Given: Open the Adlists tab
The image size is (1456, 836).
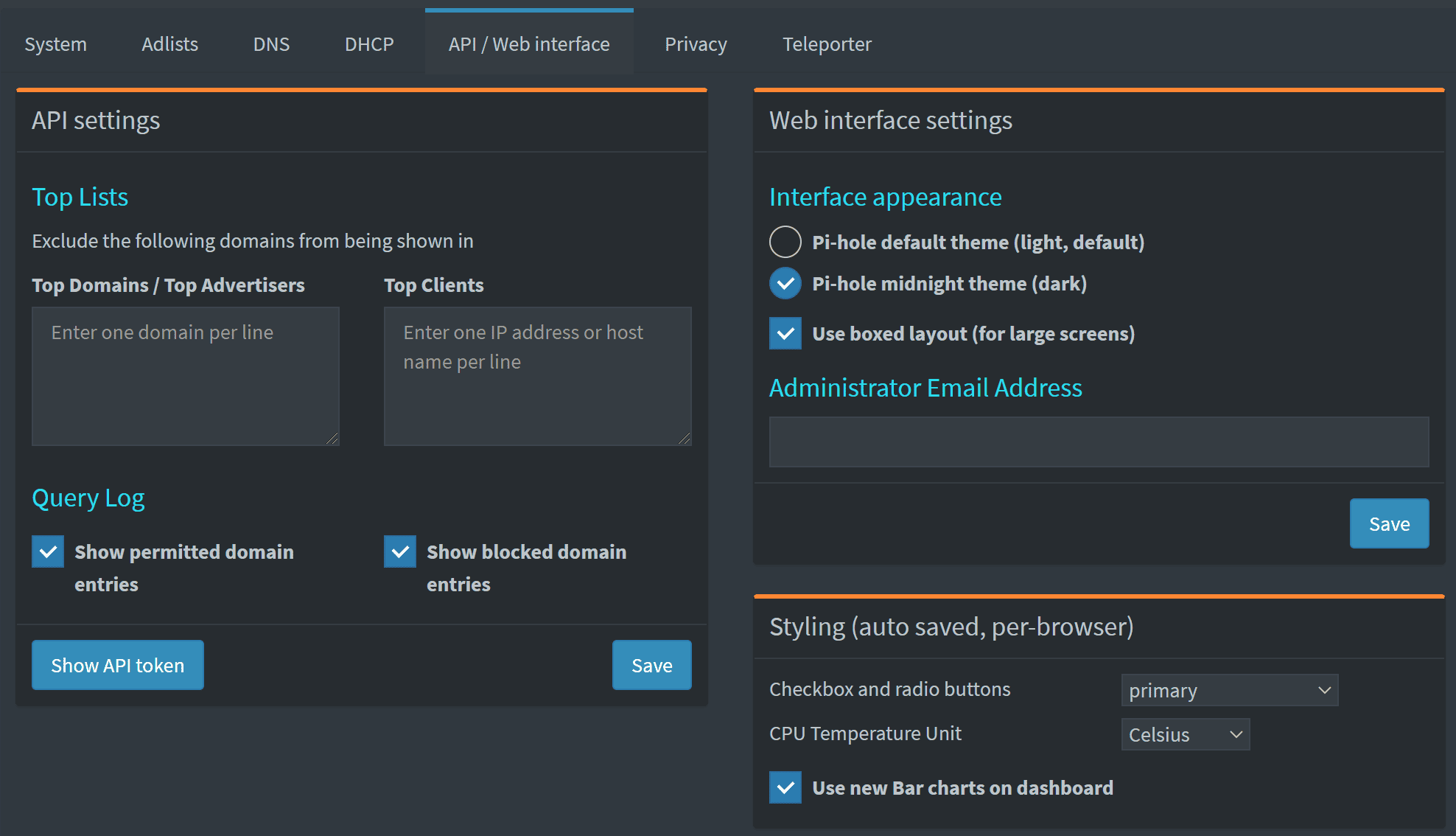Looking at the screenshot, I should click(169, 43).
